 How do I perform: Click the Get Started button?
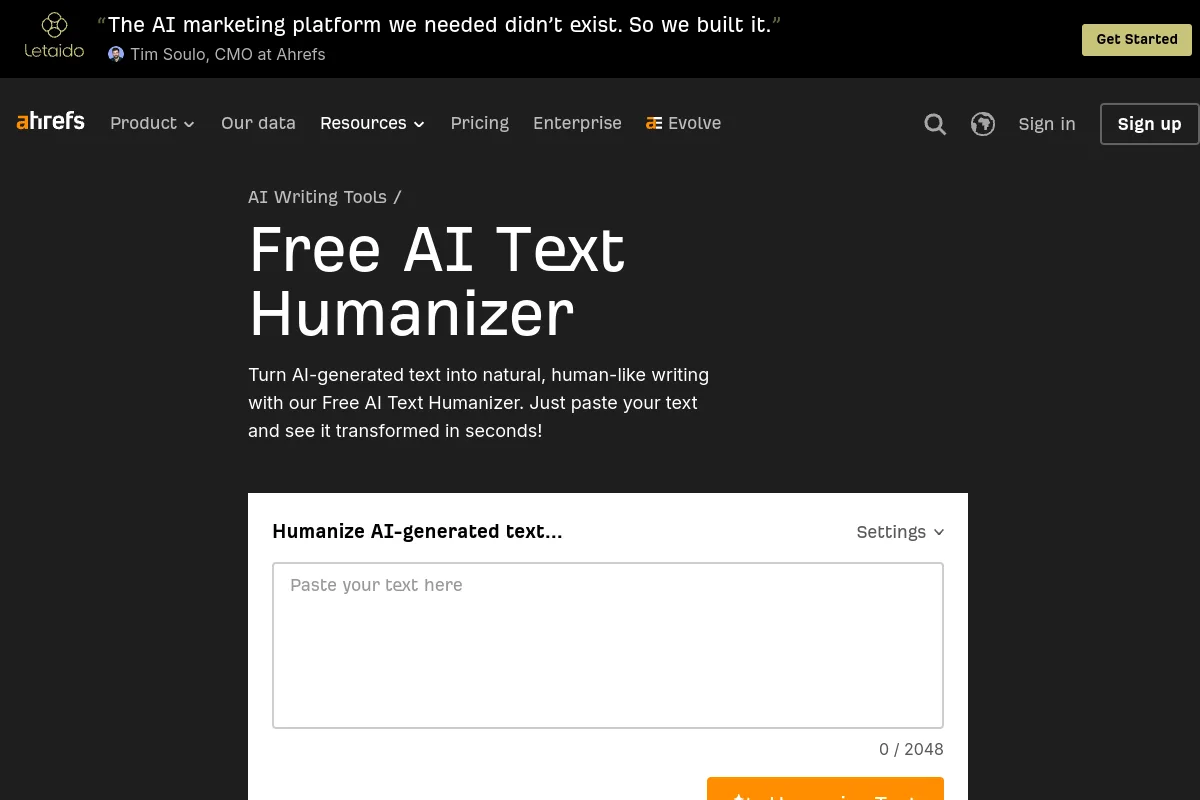(1137, 40)
